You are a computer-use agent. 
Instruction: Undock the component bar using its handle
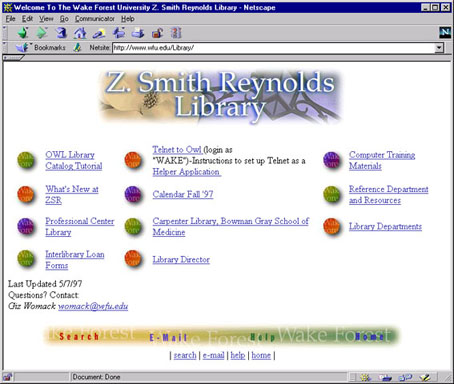[352, 377]
